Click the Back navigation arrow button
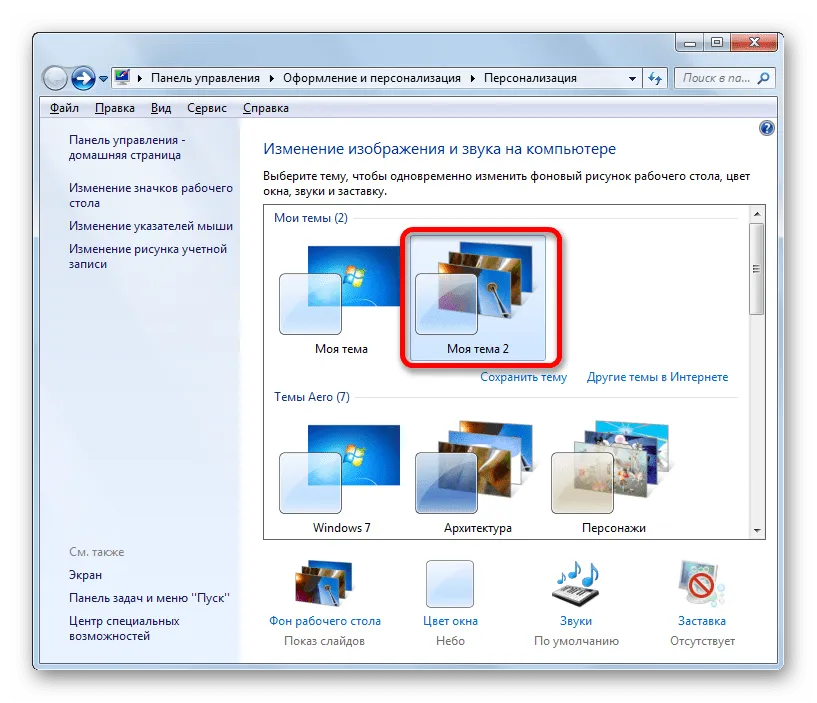 (55, 79)
